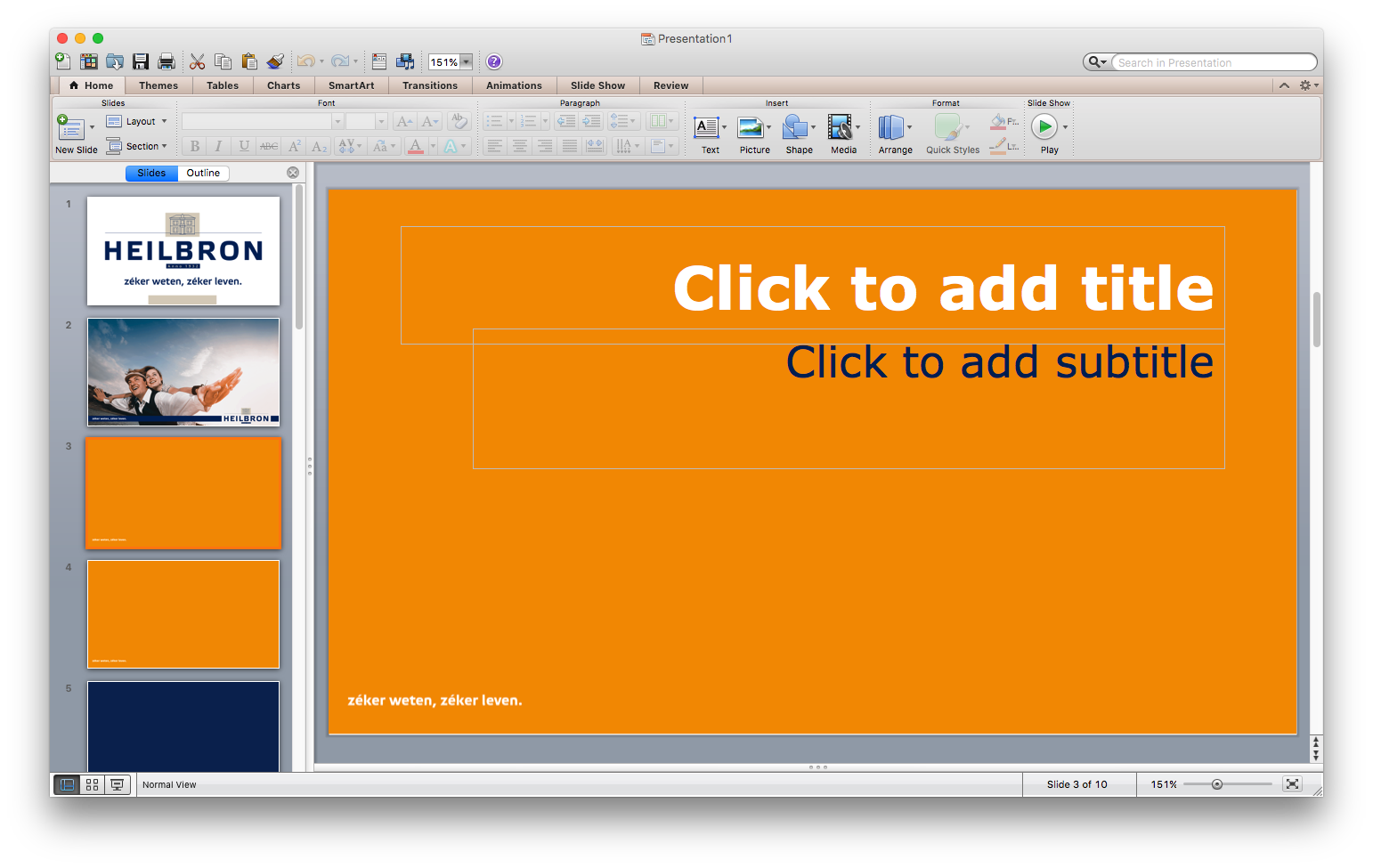Open the Layout dropdown
The height and width of the screenshot is (868, 1373).
[x=137, y=121]
